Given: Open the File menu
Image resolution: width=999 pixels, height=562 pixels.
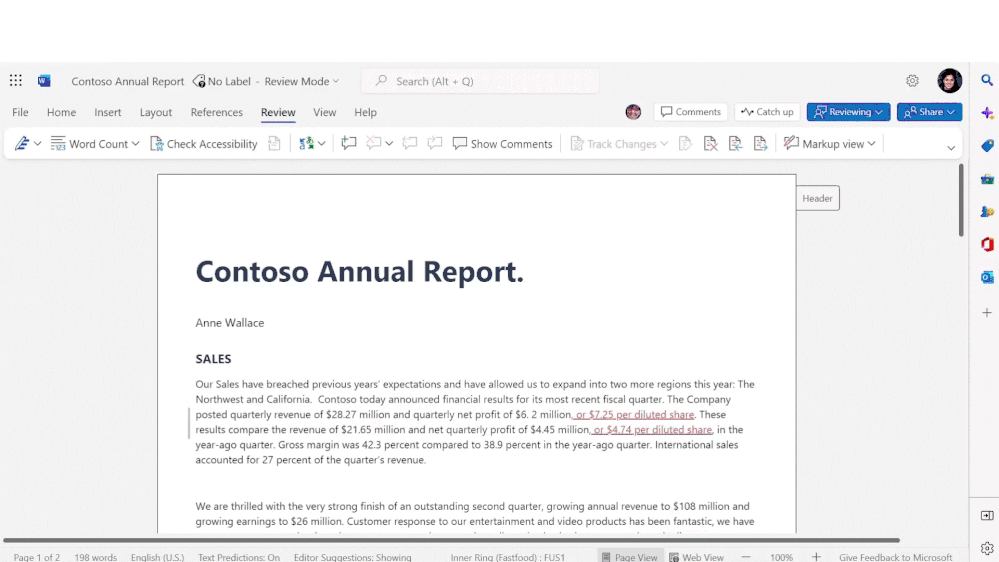Looking at the screenshot, I should [x=20, y=112].
